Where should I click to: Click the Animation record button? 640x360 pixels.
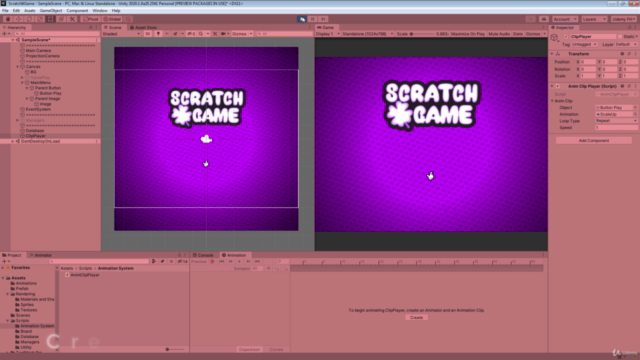coord(212,261)
